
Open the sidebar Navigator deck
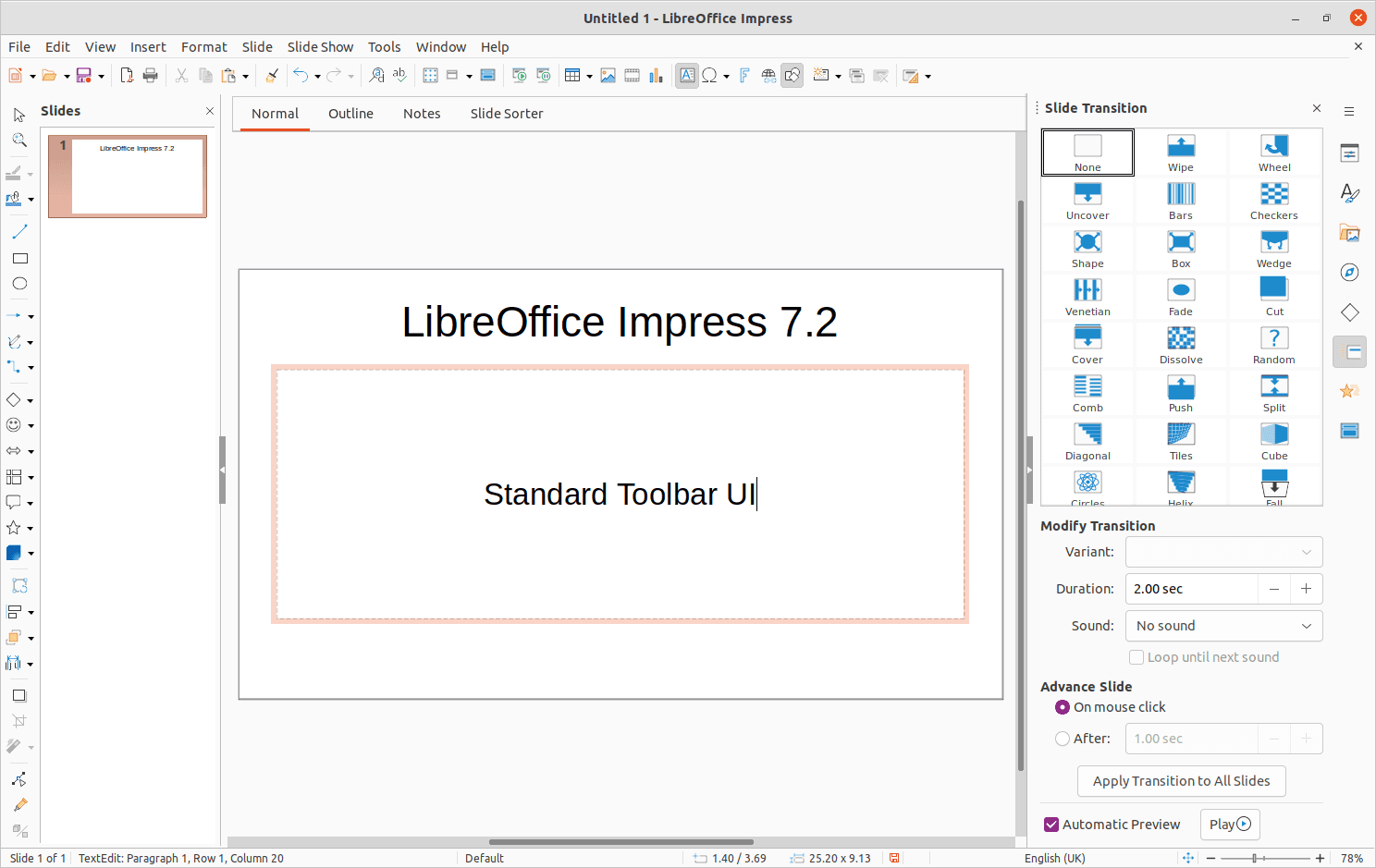[x=1350, y=273]
